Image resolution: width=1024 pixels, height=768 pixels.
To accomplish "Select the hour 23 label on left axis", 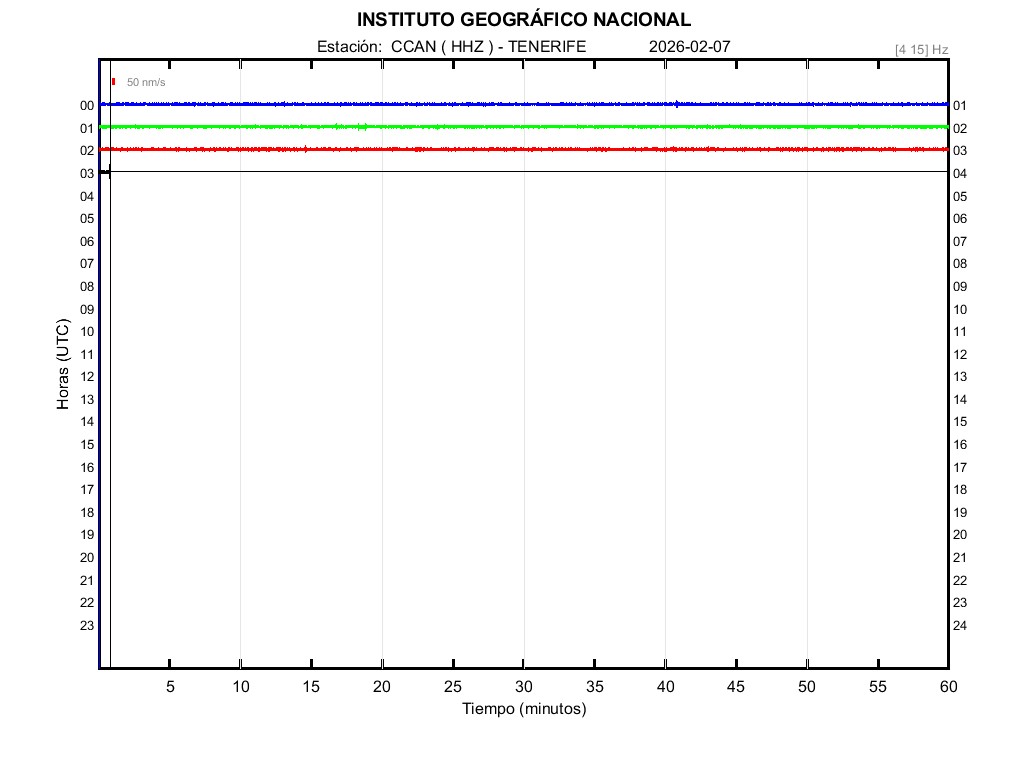I will click(x=87, y=626).
